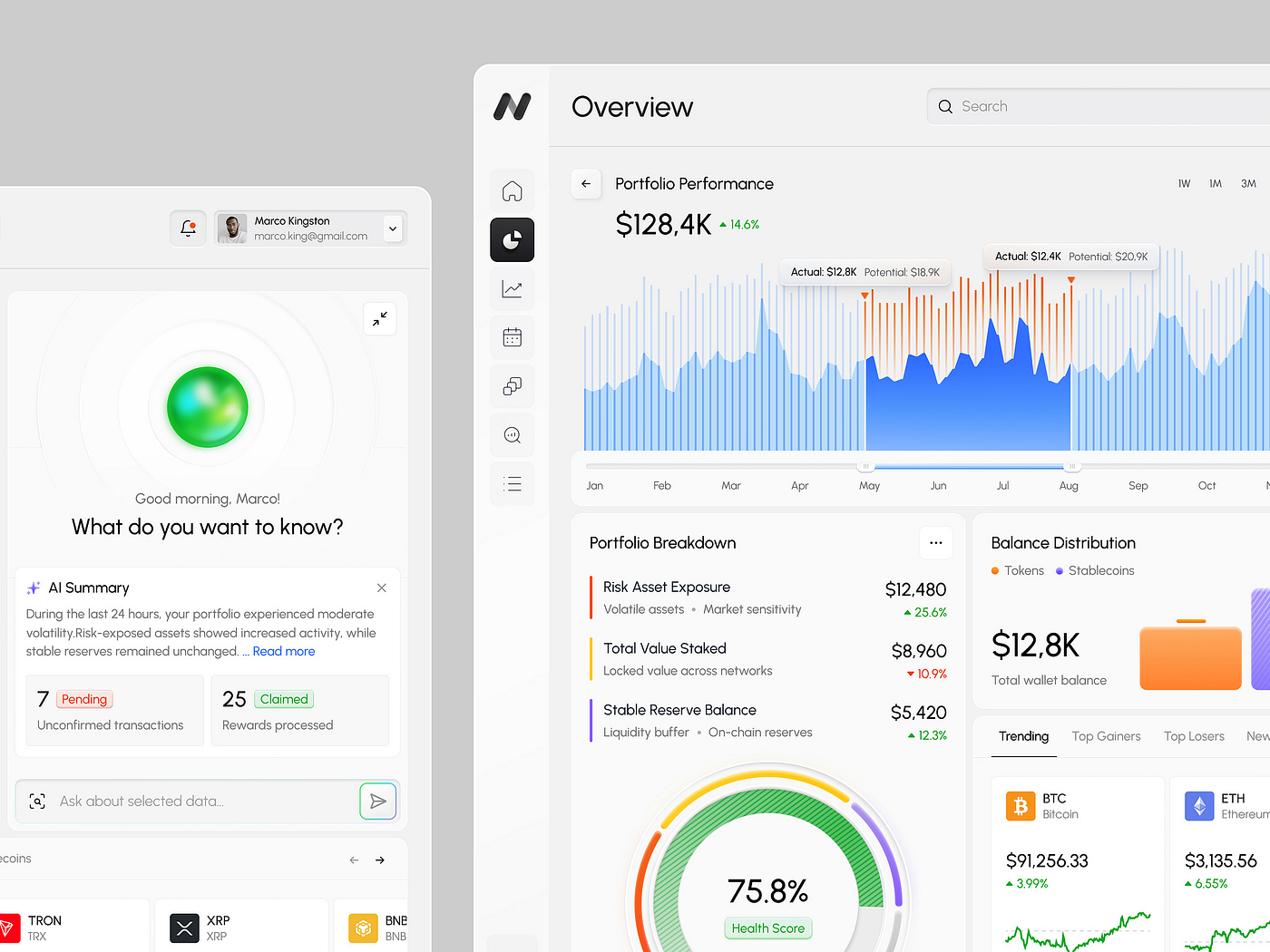
Task: Collapse the AI assistant panel
Action: click(x=380, y=318)
